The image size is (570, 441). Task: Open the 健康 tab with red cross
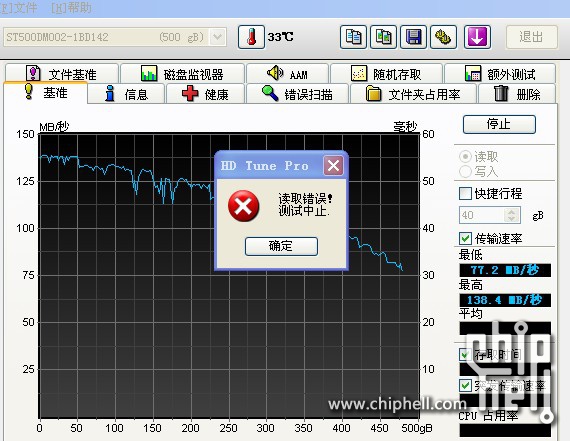206,94
